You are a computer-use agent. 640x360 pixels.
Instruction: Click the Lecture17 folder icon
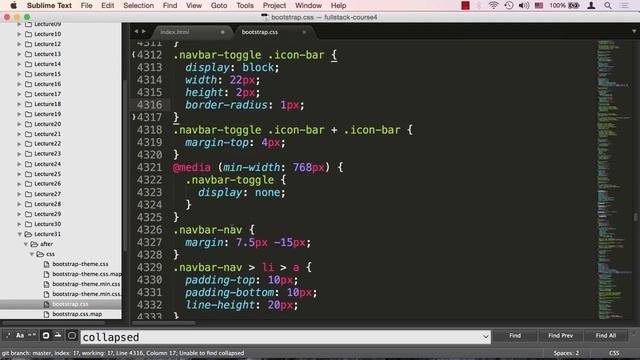pyautogui.click(x=28, y=94)
